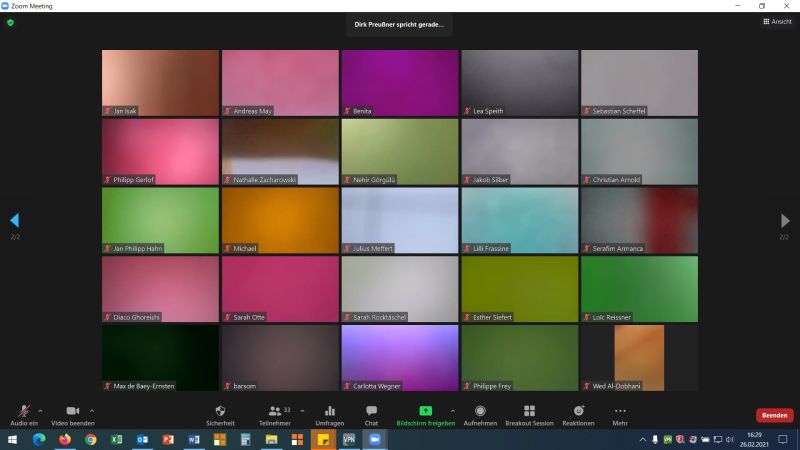This screenshot has width=800, height=450.
Task: Open the Chat panel
Action: [371, 414]
